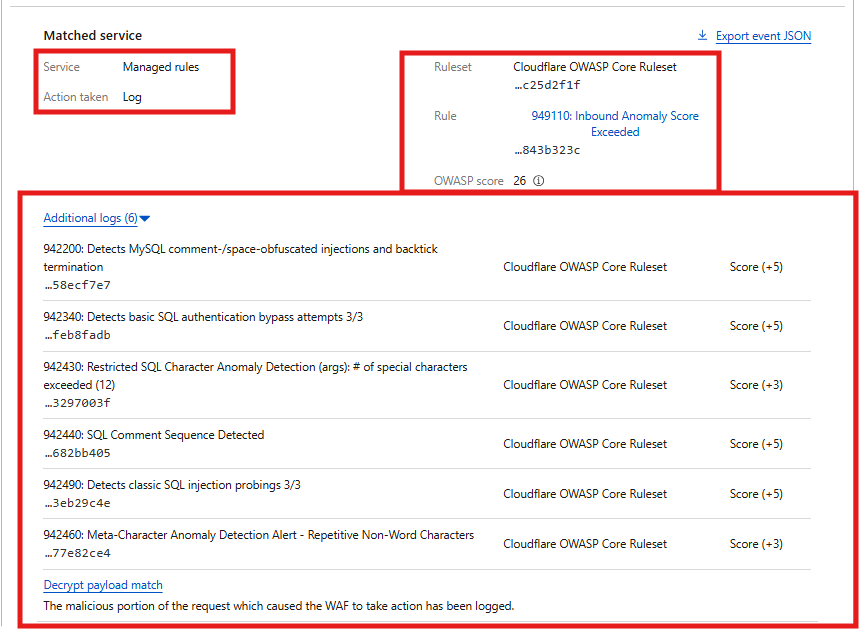Click the Additional logs (6) label
This screenshot has width=866, height=630.
90,218
